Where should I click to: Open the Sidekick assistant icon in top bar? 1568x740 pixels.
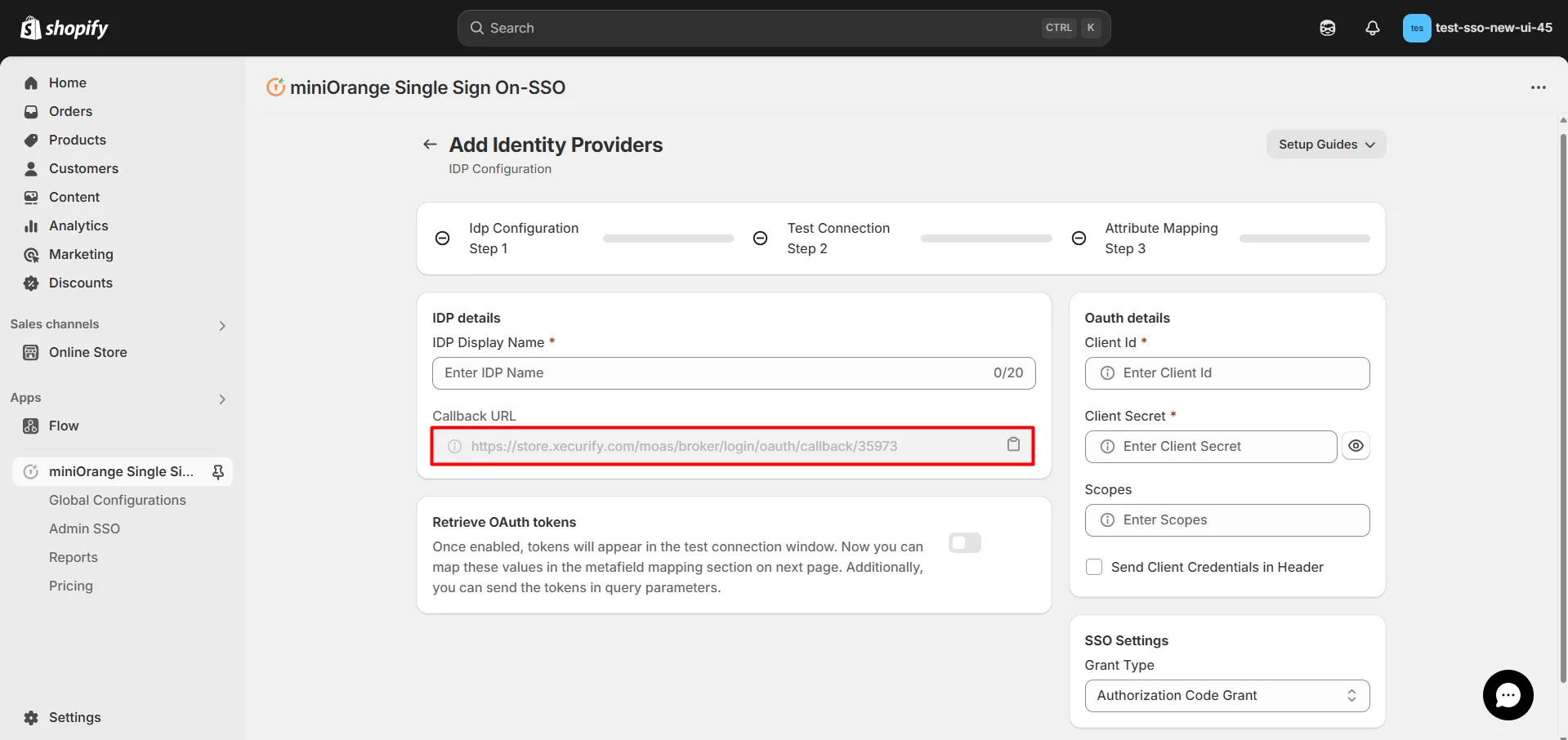tap(1328, 28)
